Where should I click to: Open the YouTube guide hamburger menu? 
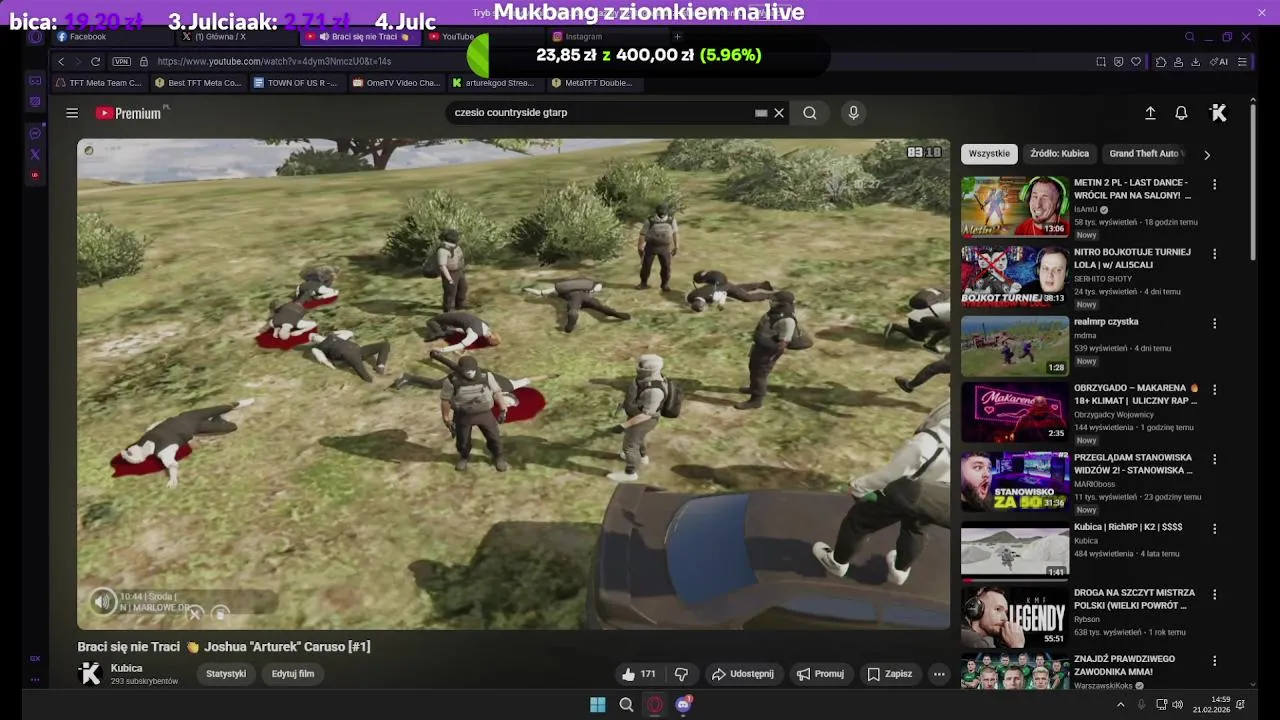(x=72, y=113)
